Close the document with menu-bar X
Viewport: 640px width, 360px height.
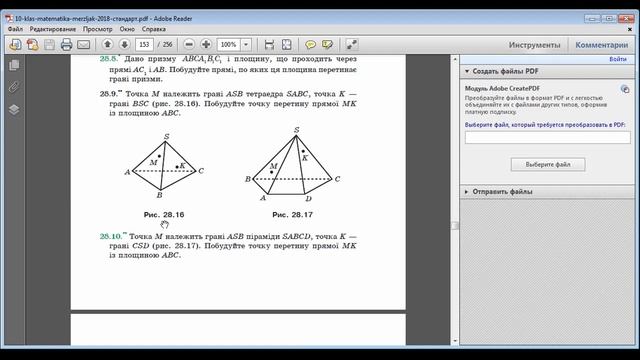630,29
